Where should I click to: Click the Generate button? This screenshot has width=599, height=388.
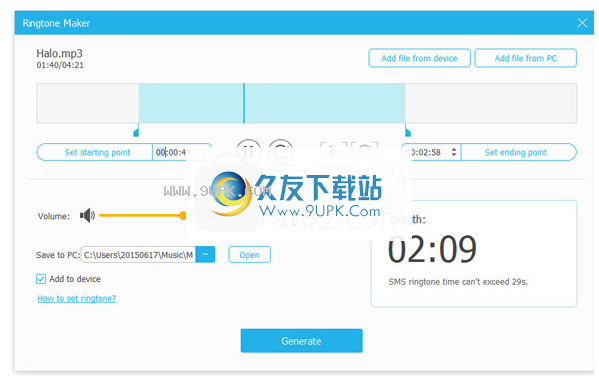tap(301, 341)
